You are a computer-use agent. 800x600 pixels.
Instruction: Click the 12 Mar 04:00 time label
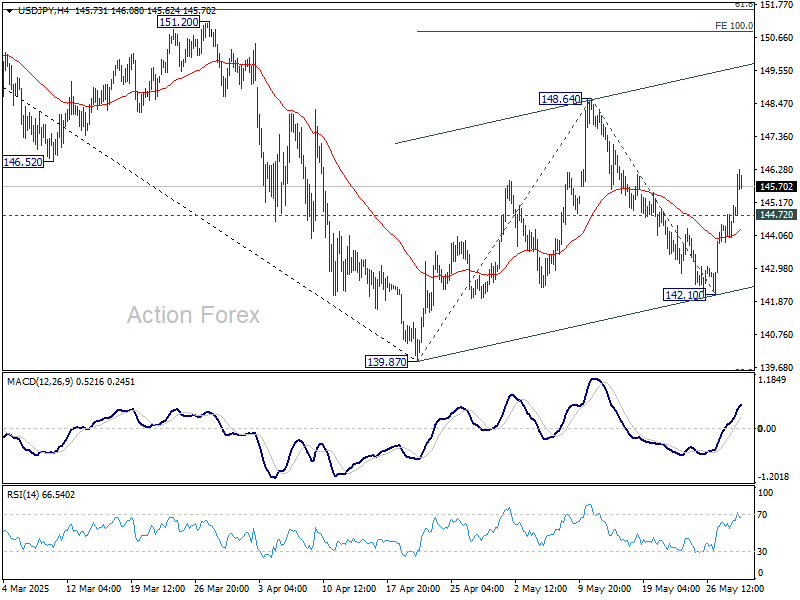94,589
